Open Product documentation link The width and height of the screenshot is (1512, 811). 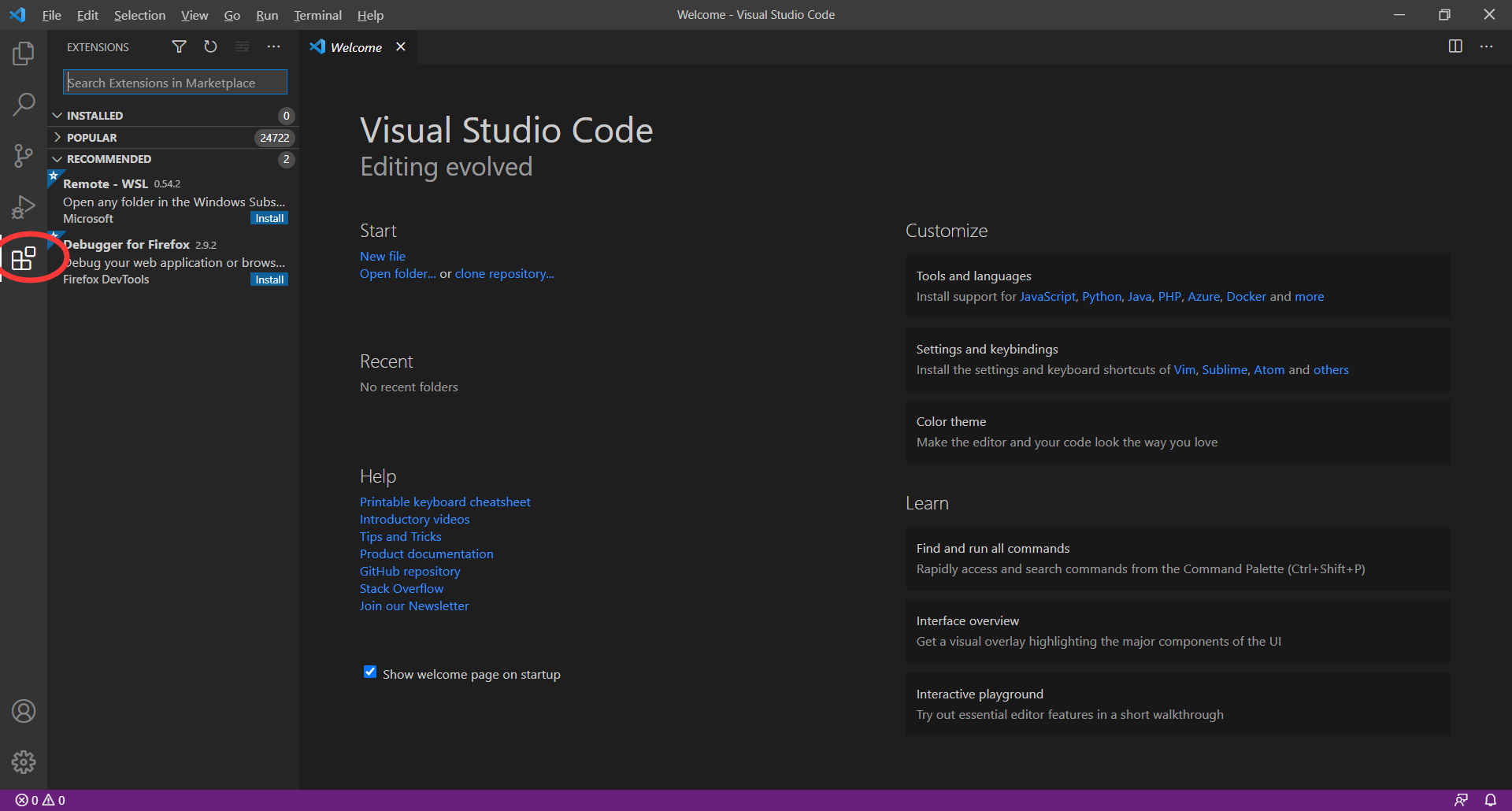tap(427, 554)
